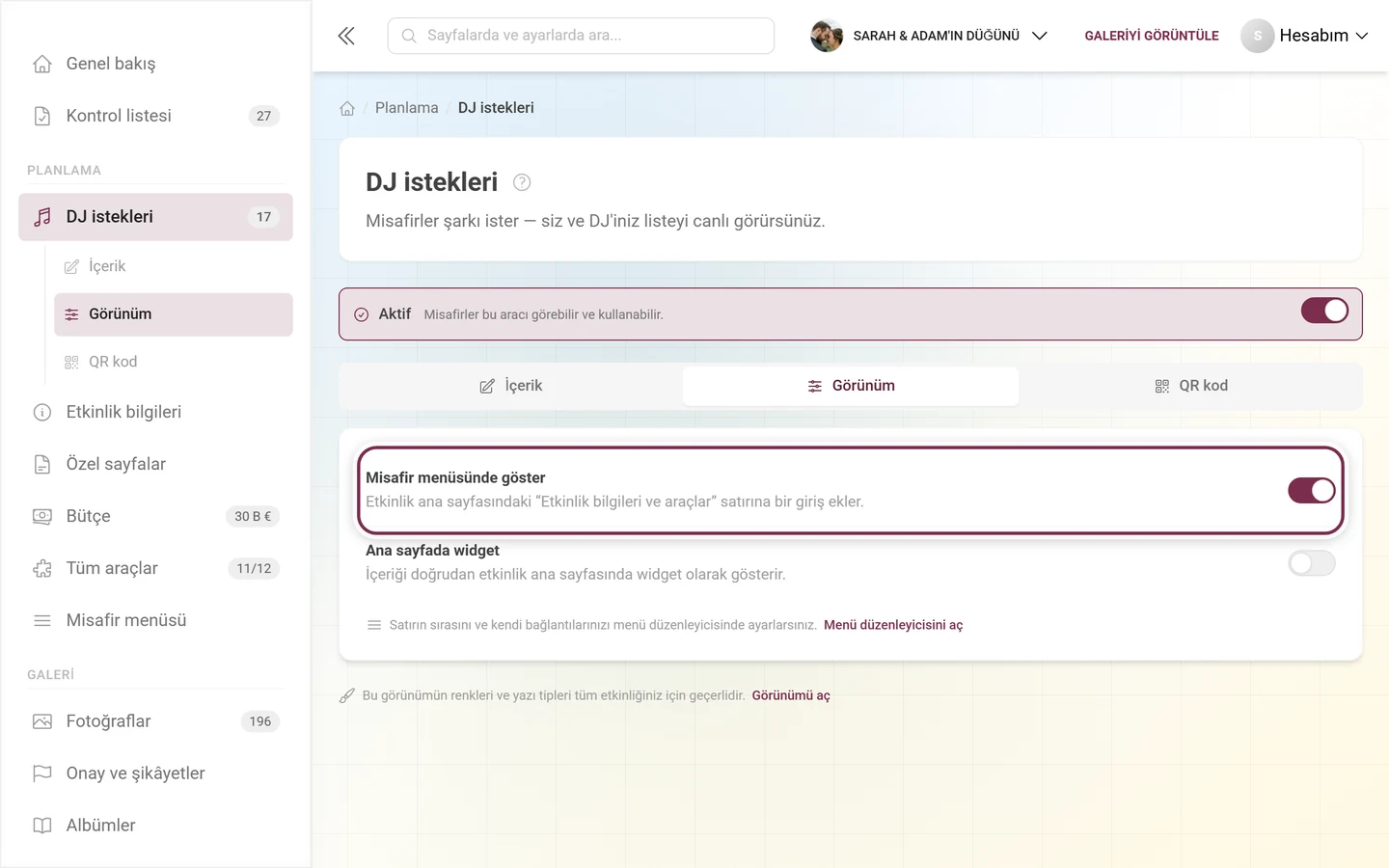Click the 11/12 badge beside Tüm araçlar
Viewport: 1389px width, 868px height.
tap(254, 568)
